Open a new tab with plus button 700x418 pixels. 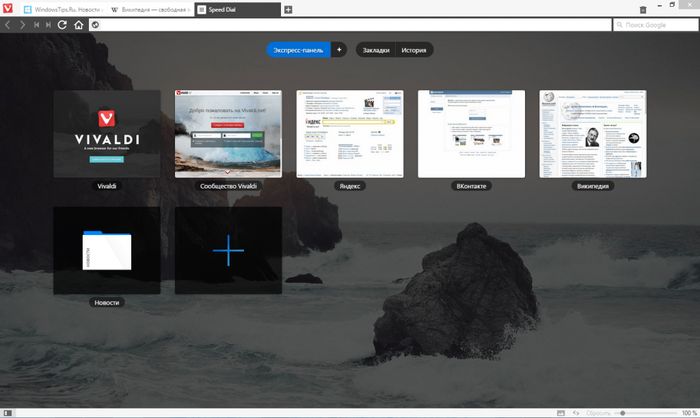[x=289, y=9]
